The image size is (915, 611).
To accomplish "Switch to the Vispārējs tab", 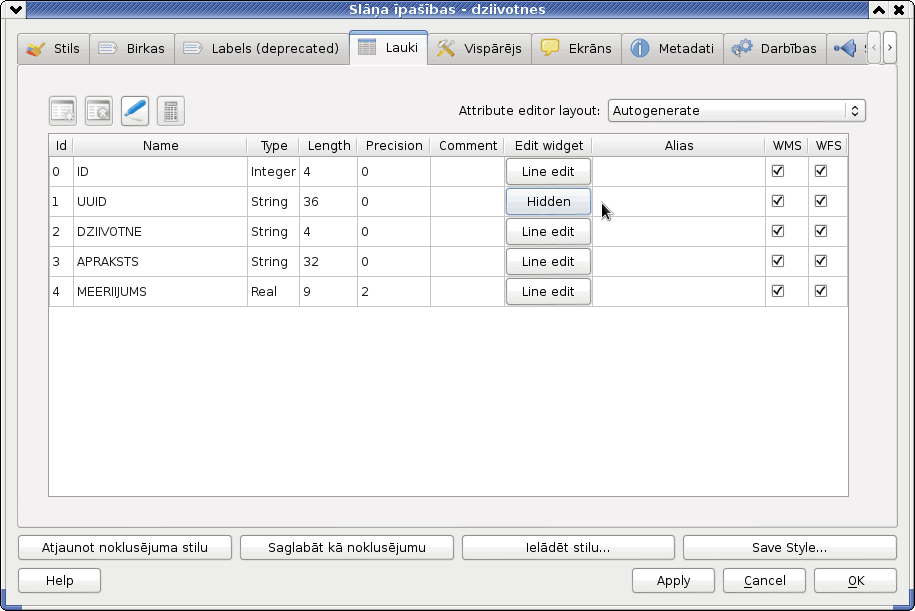I will point(480,48).
